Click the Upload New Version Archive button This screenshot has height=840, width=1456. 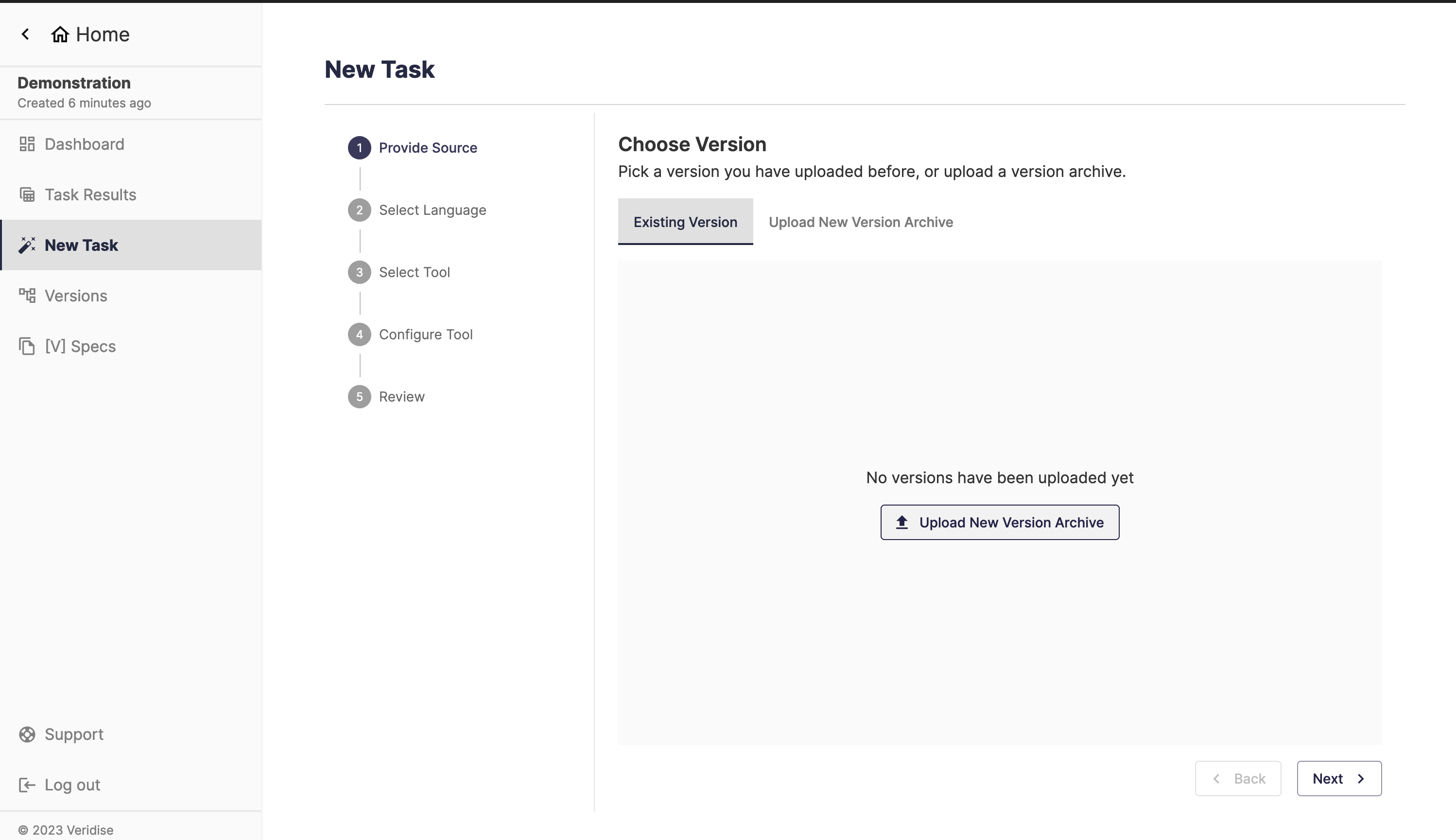(x=999, y=522)
